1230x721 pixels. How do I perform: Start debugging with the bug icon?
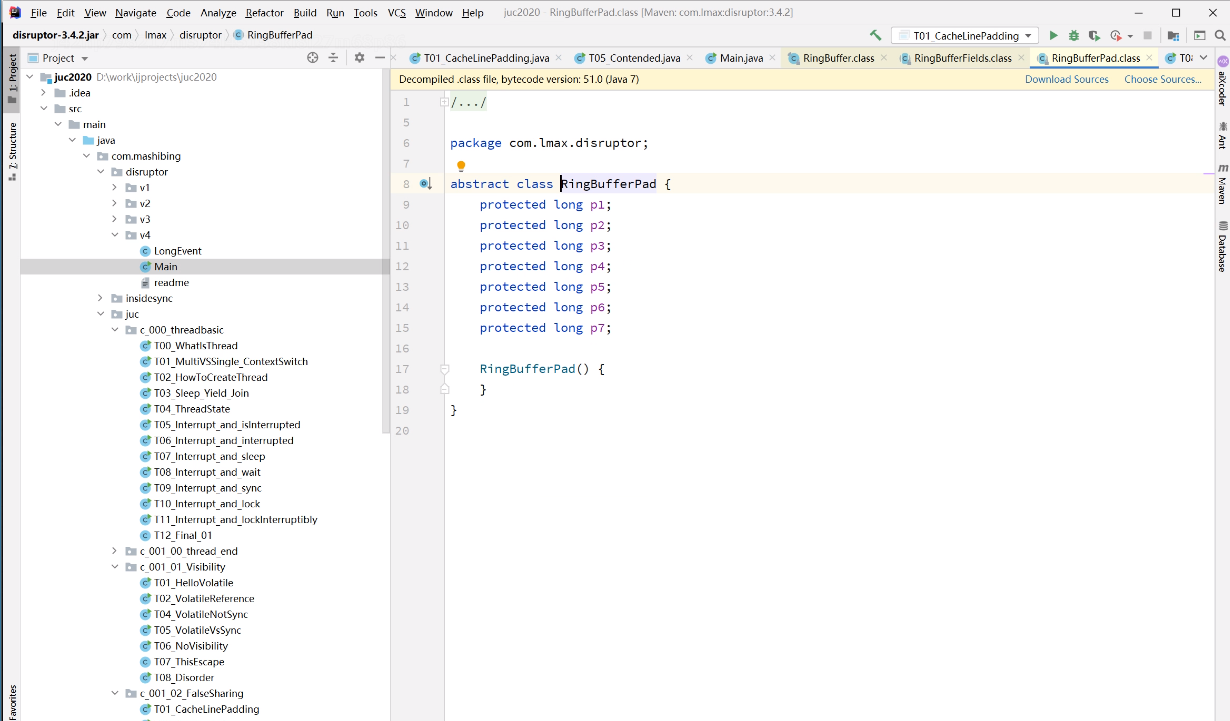tap(1074, 36)
